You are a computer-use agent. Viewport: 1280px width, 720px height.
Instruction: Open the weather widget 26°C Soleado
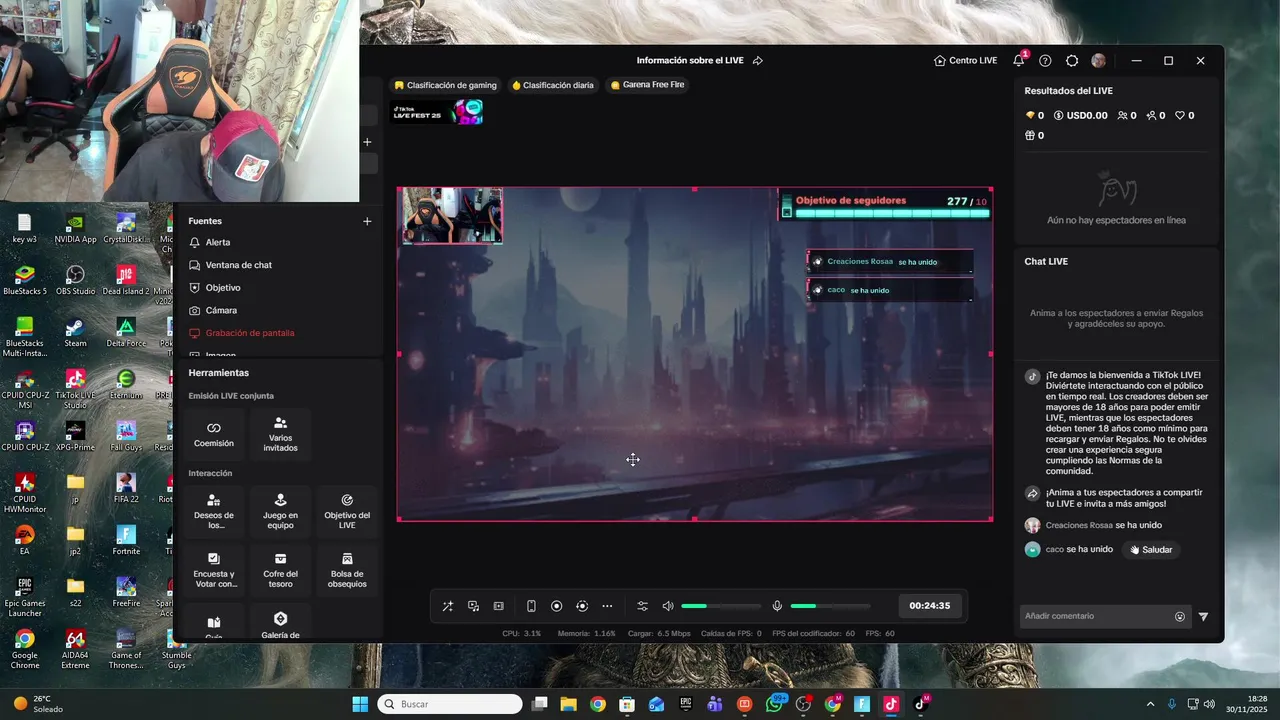click(40, 704)
